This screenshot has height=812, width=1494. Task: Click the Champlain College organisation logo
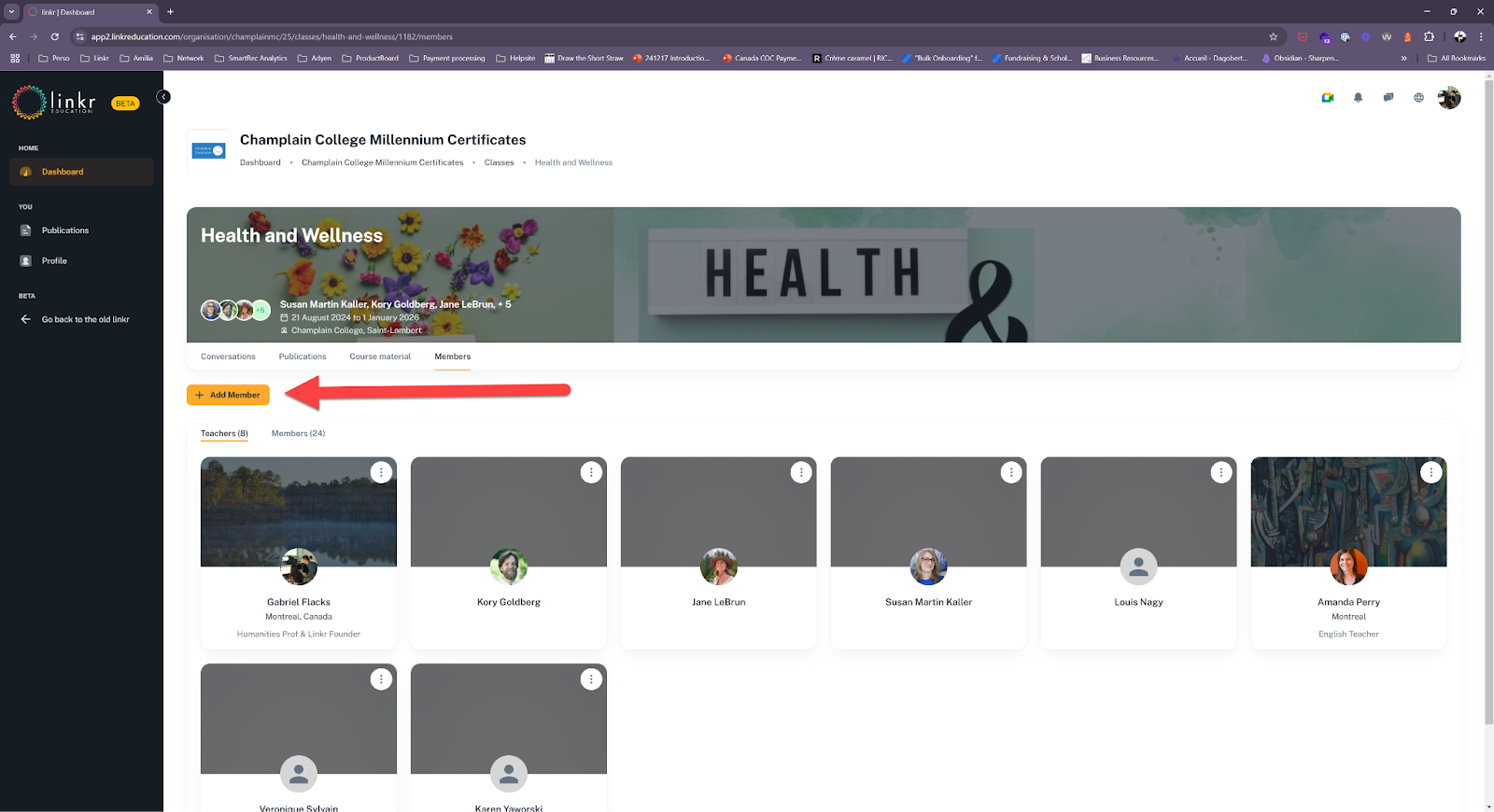[x=208, y=151]
